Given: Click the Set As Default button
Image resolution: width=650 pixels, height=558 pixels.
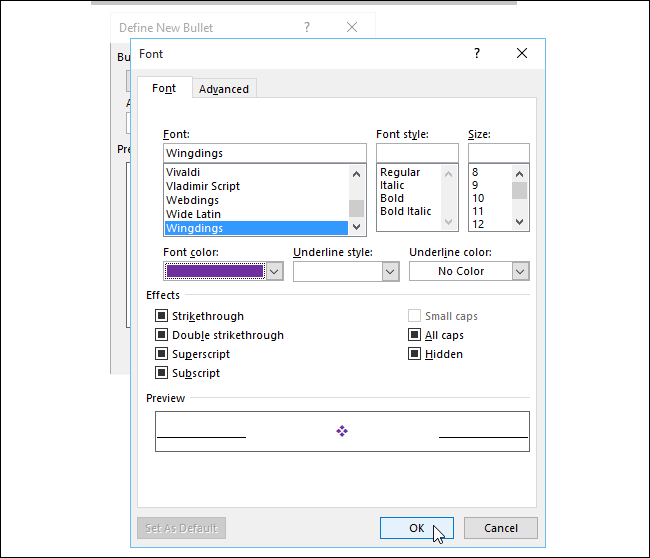Looking at the screenshot, I should click(x=182, y=528).
